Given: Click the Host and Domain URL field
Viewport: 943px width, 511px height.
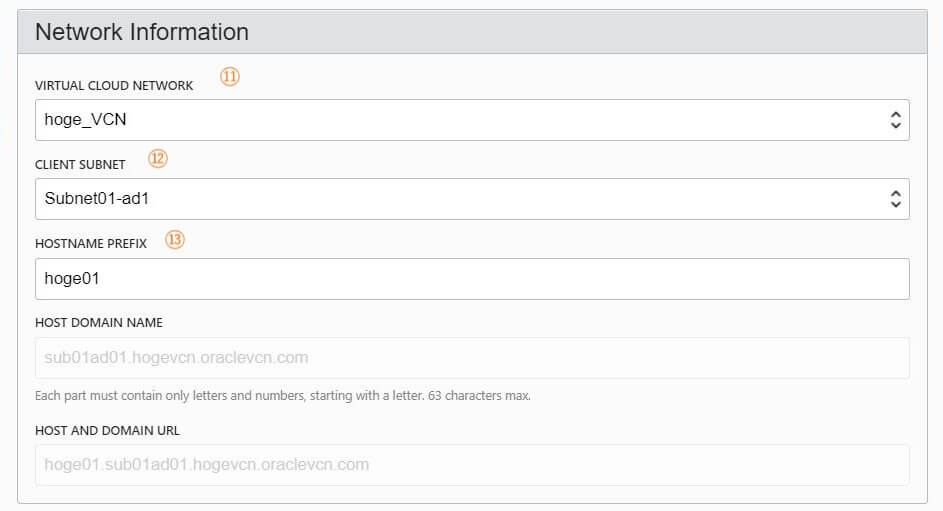Looking at the screenshot, I should [472, 465].
